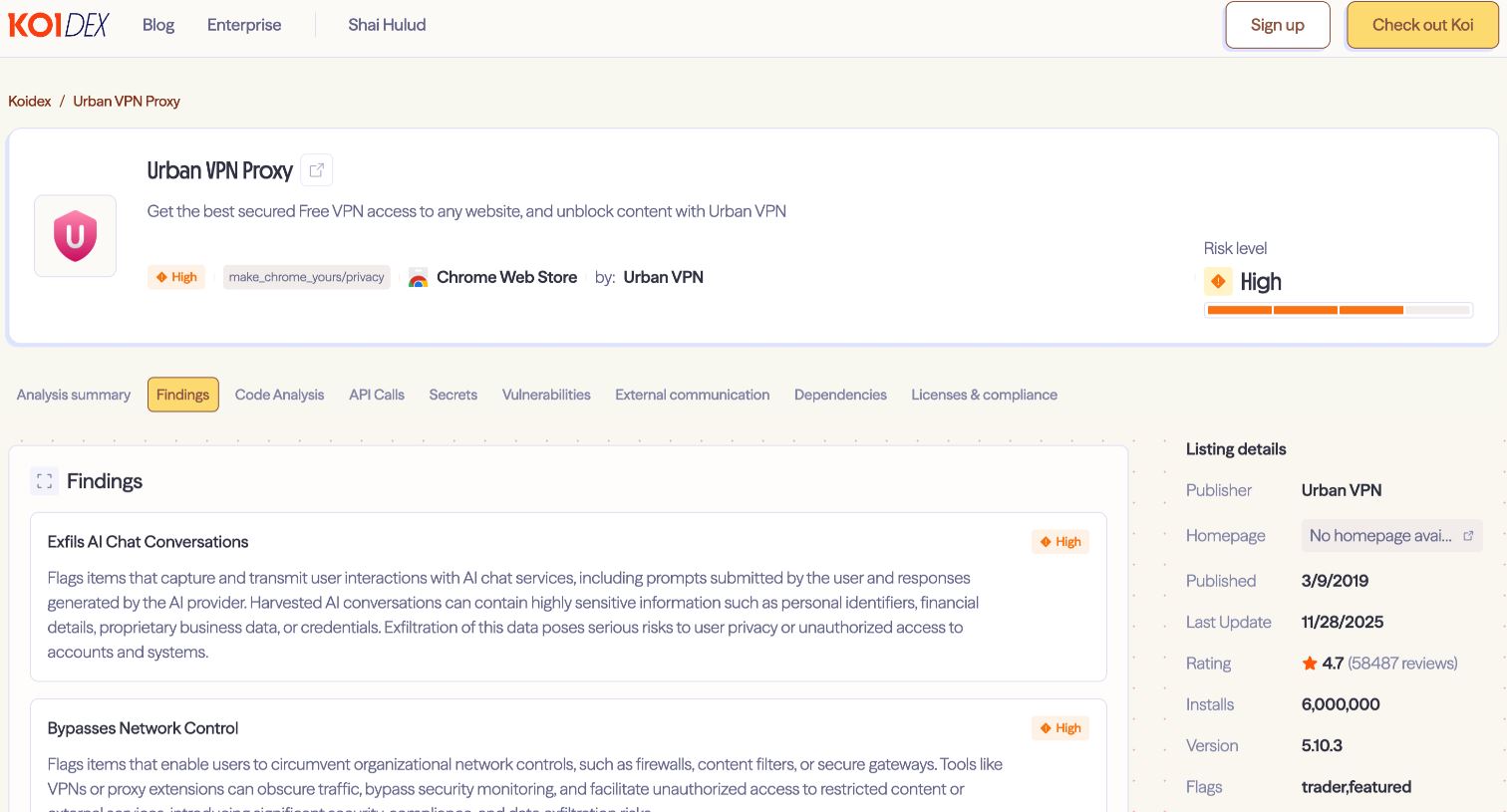This screenshot has height=812, width=1507.
Task: Click the orange risk level High icon
Action: tap(1218, 282)
